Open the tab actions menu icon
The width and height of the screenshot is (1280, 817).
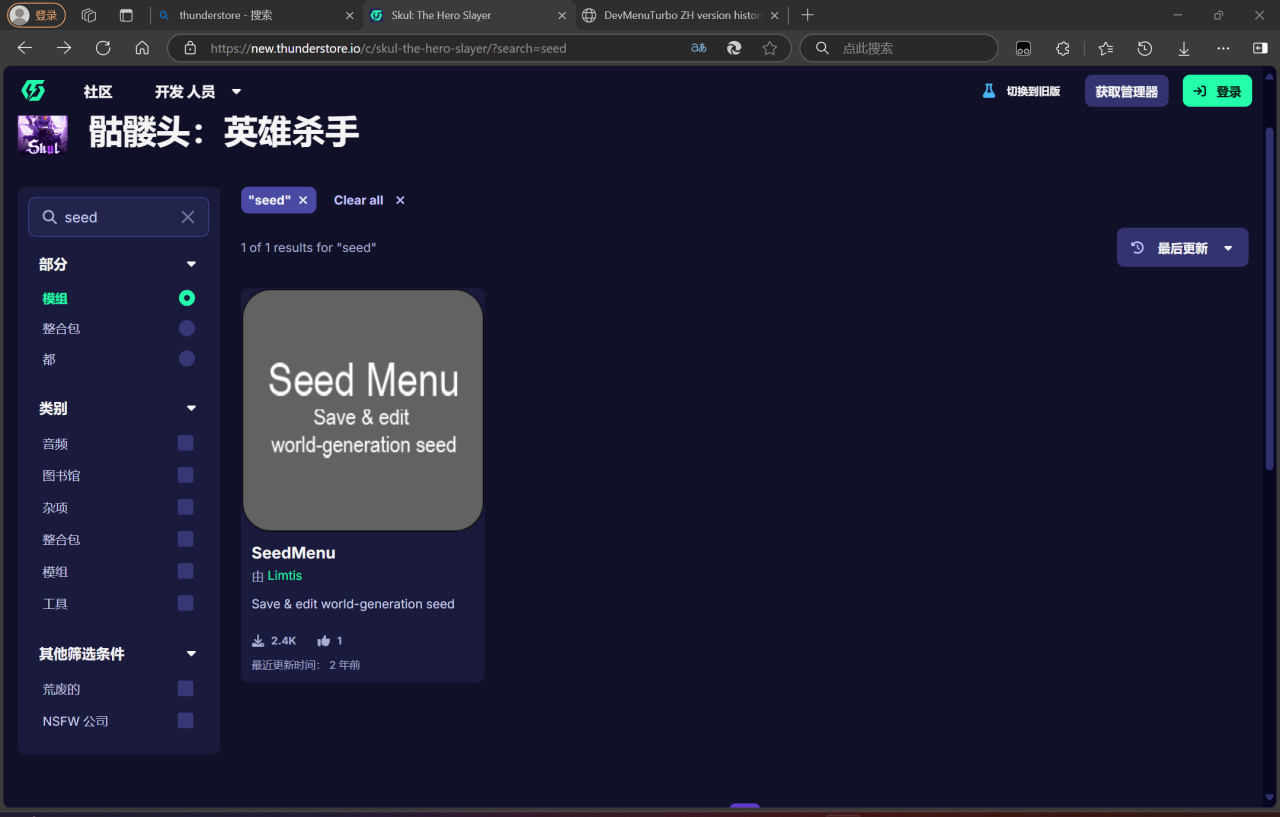pos(126,15)
